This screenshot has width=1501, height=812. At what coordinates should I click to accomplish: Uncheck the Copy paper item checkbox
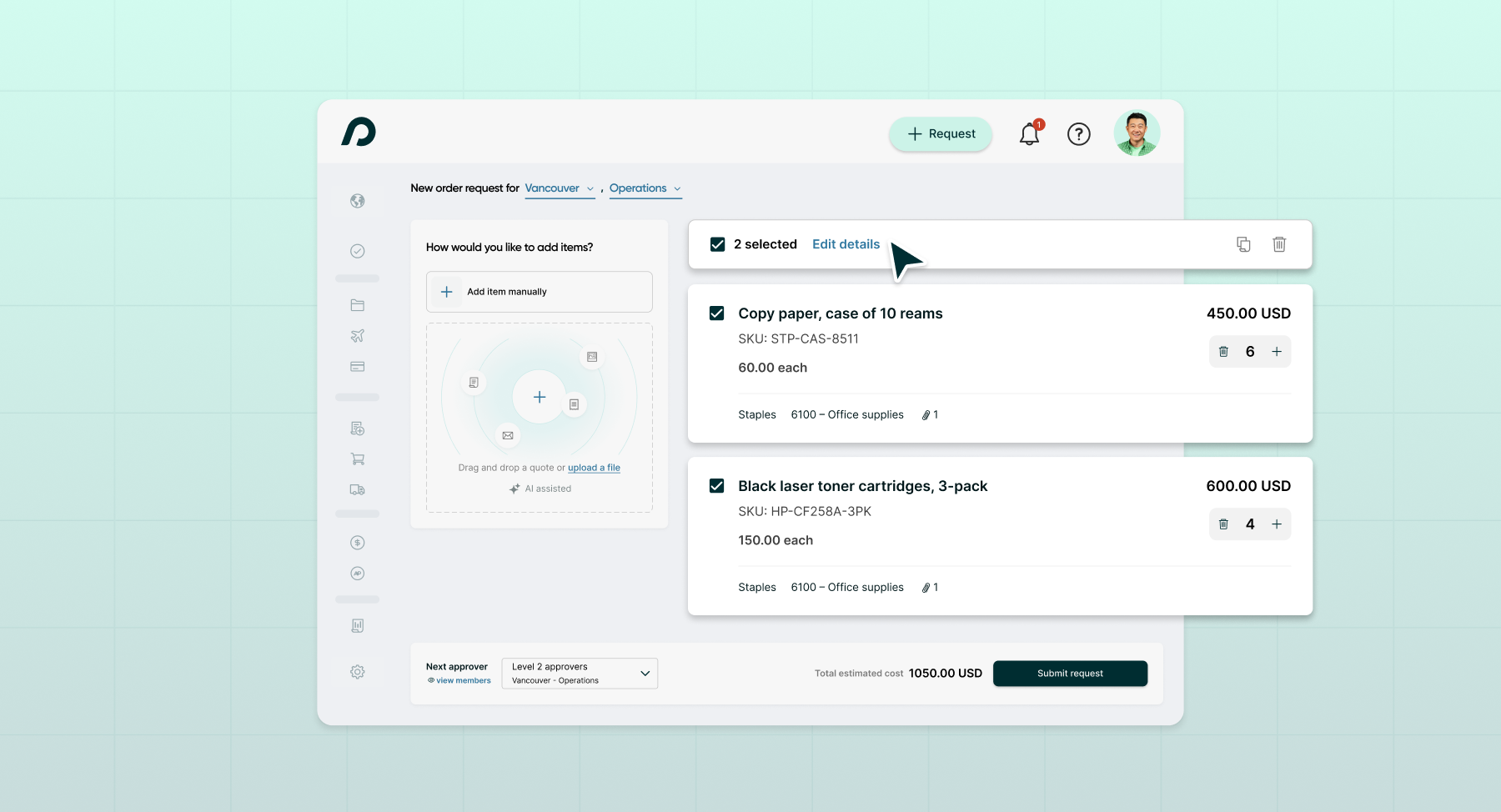(x=716, y=313)
